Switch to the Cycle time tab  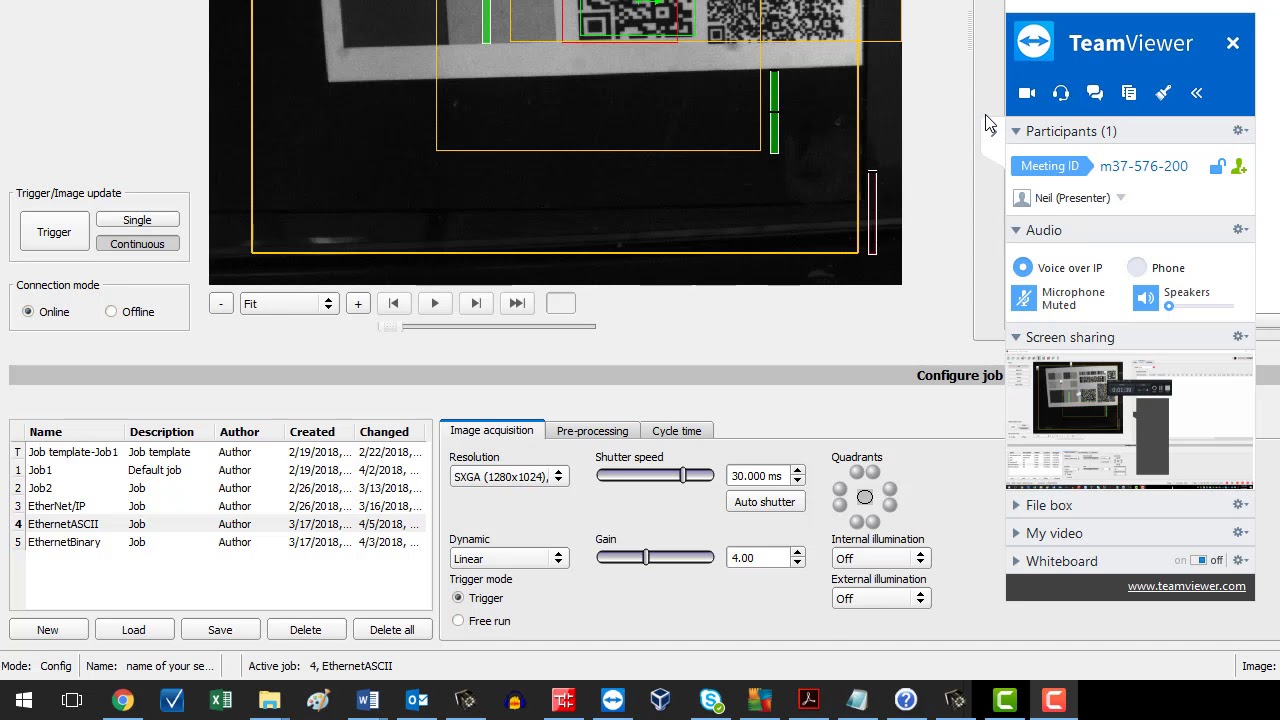676,431
